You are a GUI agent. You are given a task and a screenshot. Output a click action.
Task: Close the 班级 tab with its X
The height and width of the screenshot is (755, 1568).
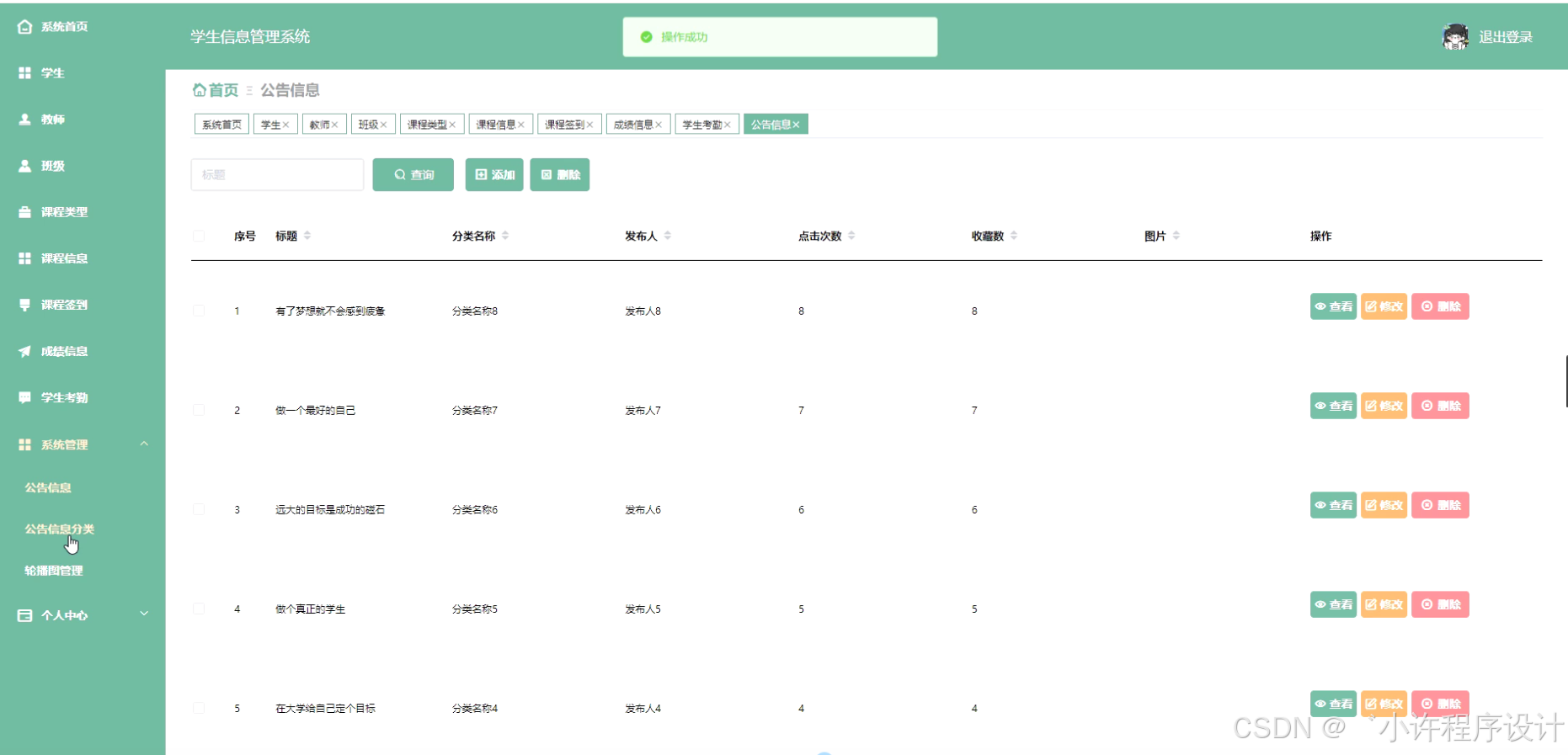(383, 125)
